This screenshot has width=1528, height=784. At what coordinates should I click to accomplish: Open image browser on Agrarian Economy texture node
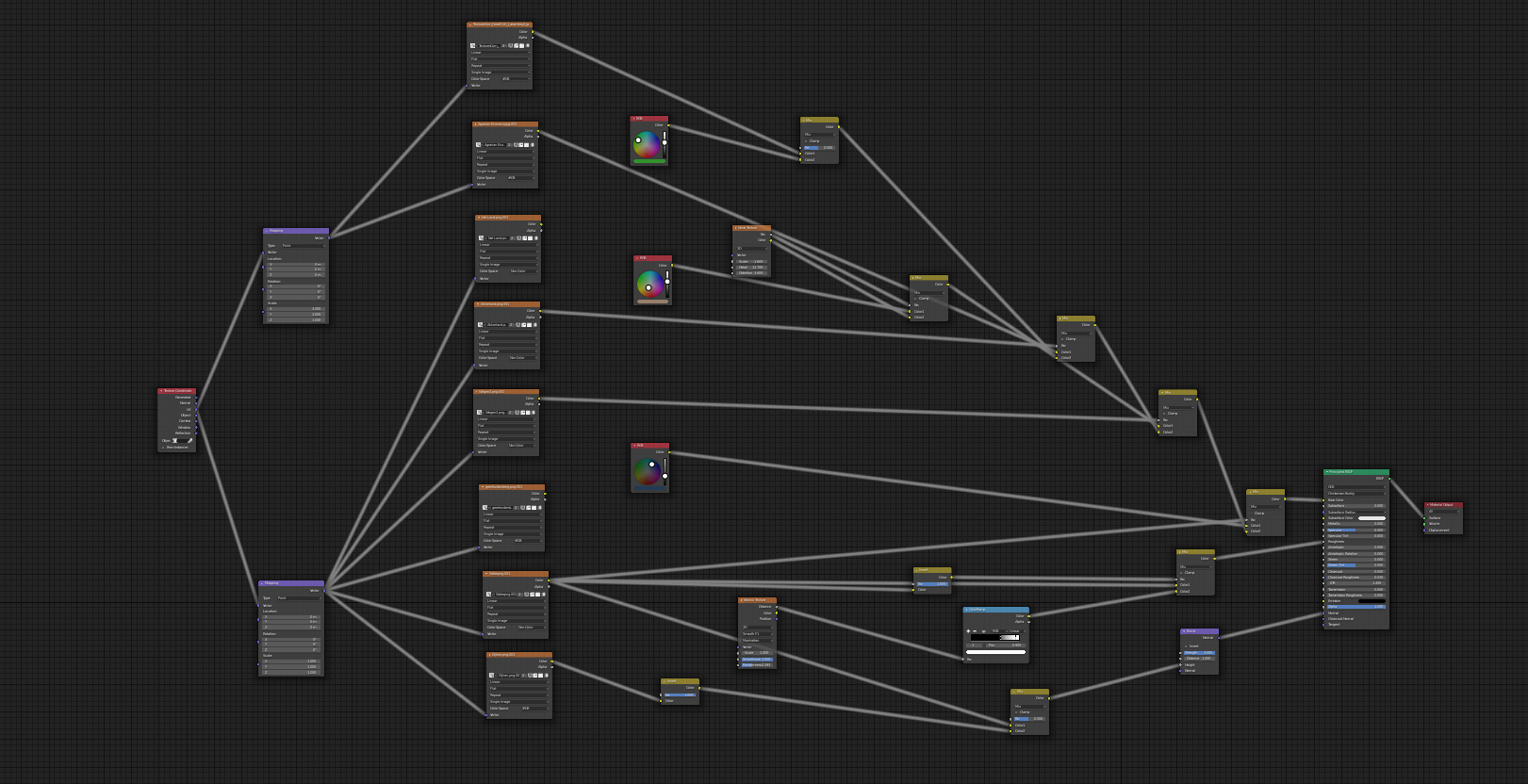coord(478,145)
